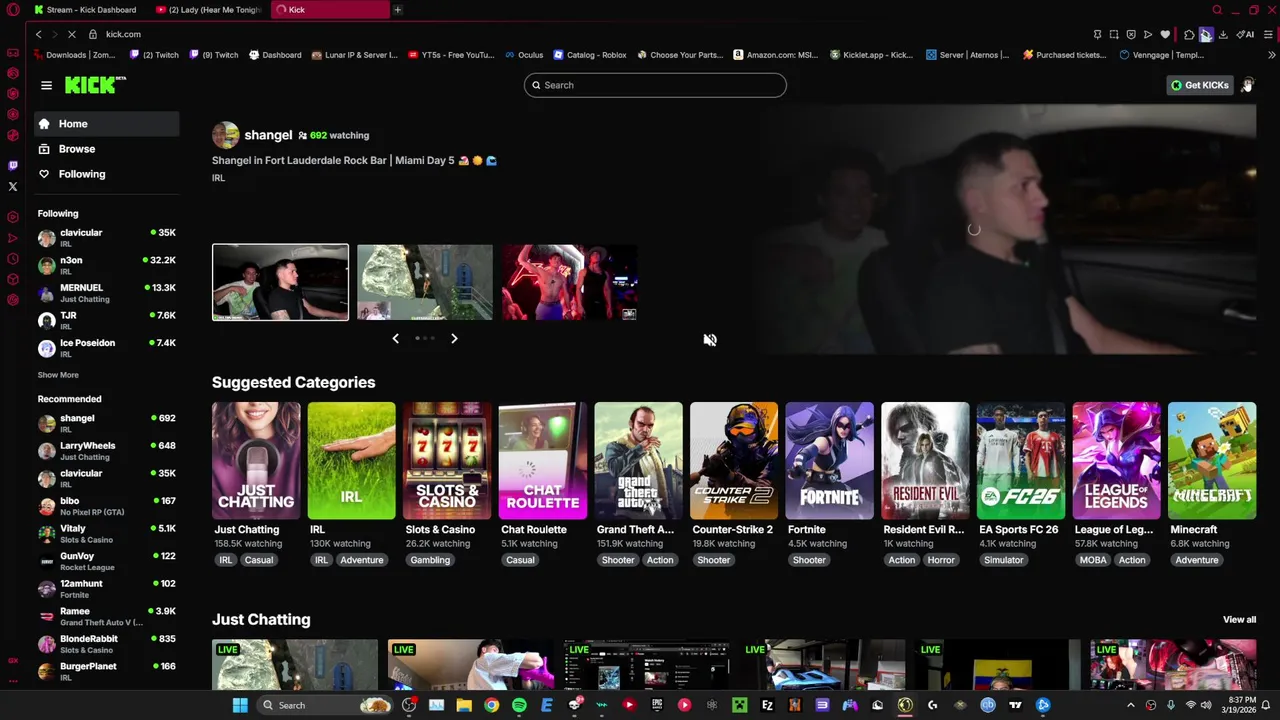
Task: Select the third neon-lit stream thumbnail
Action: tap(570, 282)
